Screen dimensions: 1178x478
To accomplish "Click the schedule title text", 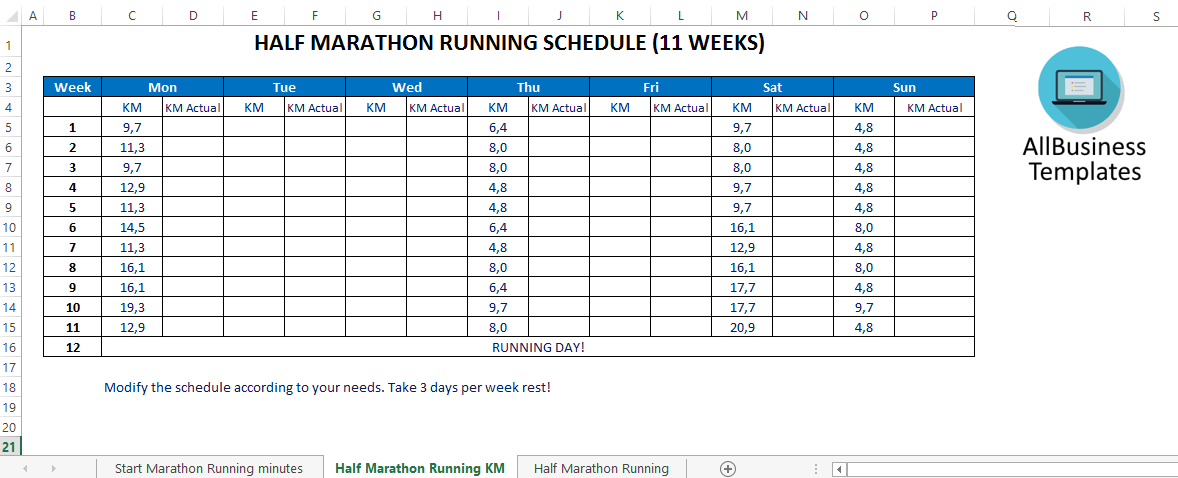I will point(509,43).
